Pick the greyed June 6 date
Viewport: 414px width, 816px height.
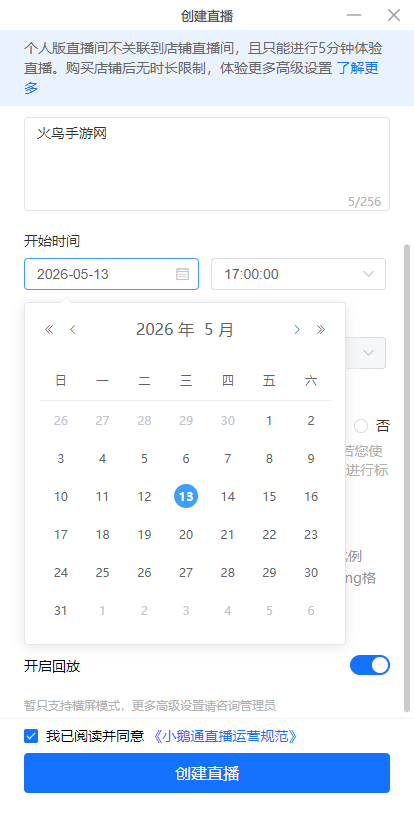click(x=311, y=610)
